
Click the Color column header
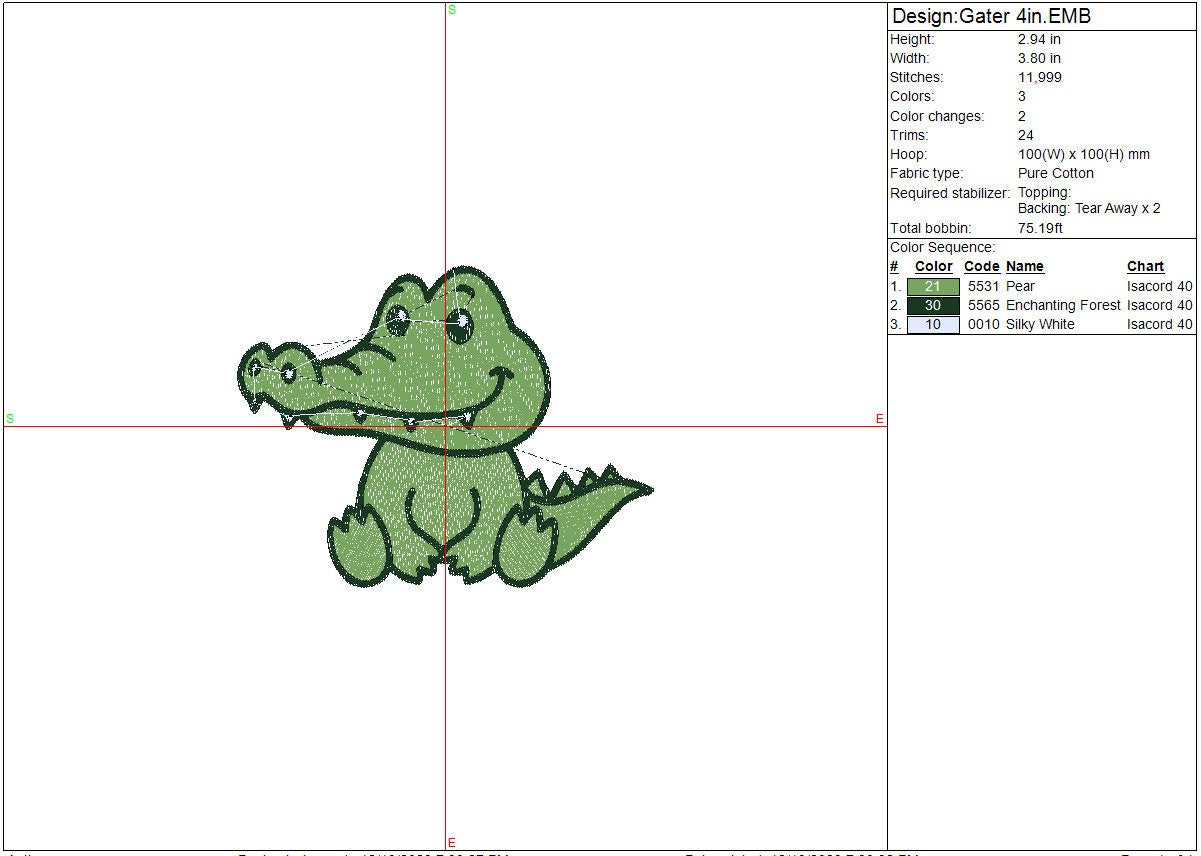click(933, 267)
